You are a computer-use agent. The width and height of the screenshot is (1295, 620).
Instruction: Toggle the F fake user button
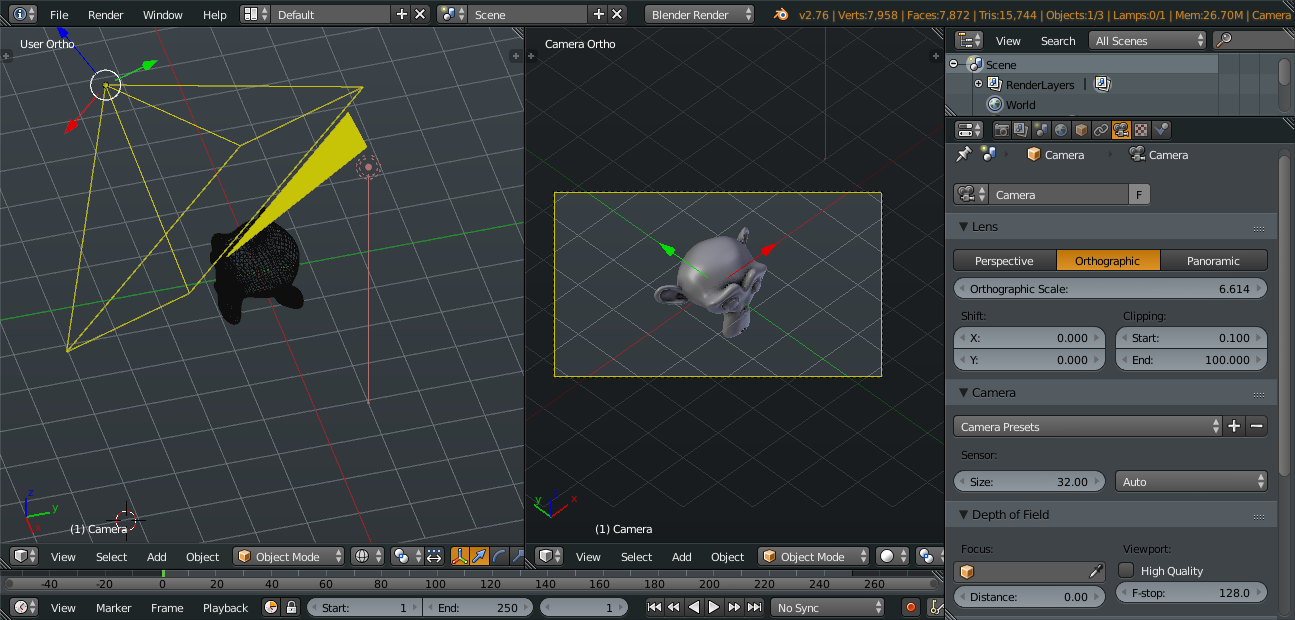click(1138, 195)
